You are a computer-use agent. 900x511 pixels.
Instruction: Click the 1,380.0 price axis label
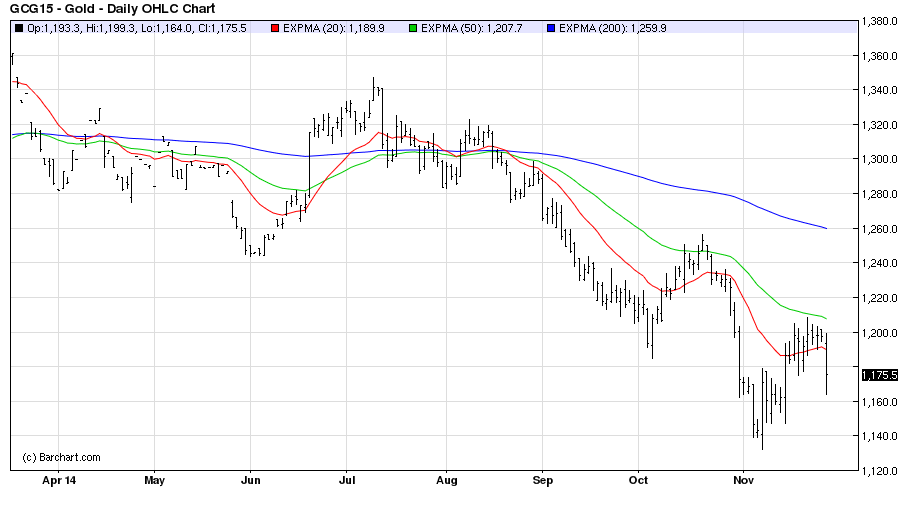point(879,21)
